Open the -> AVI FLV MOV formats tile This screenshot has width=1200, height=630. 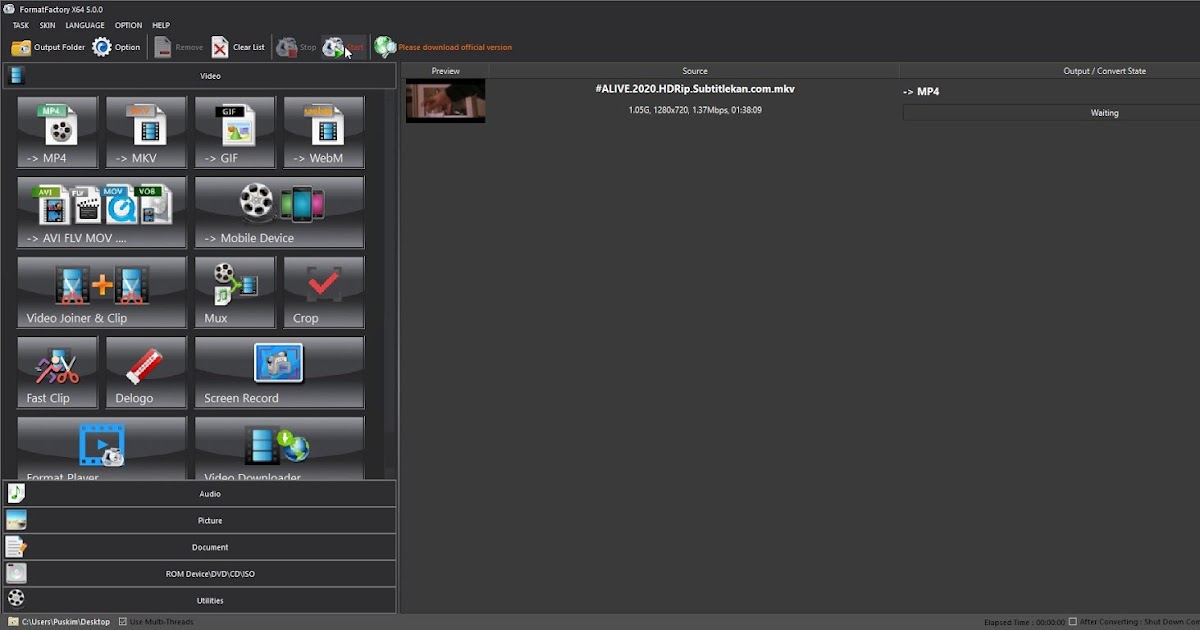tap(102, 212)
